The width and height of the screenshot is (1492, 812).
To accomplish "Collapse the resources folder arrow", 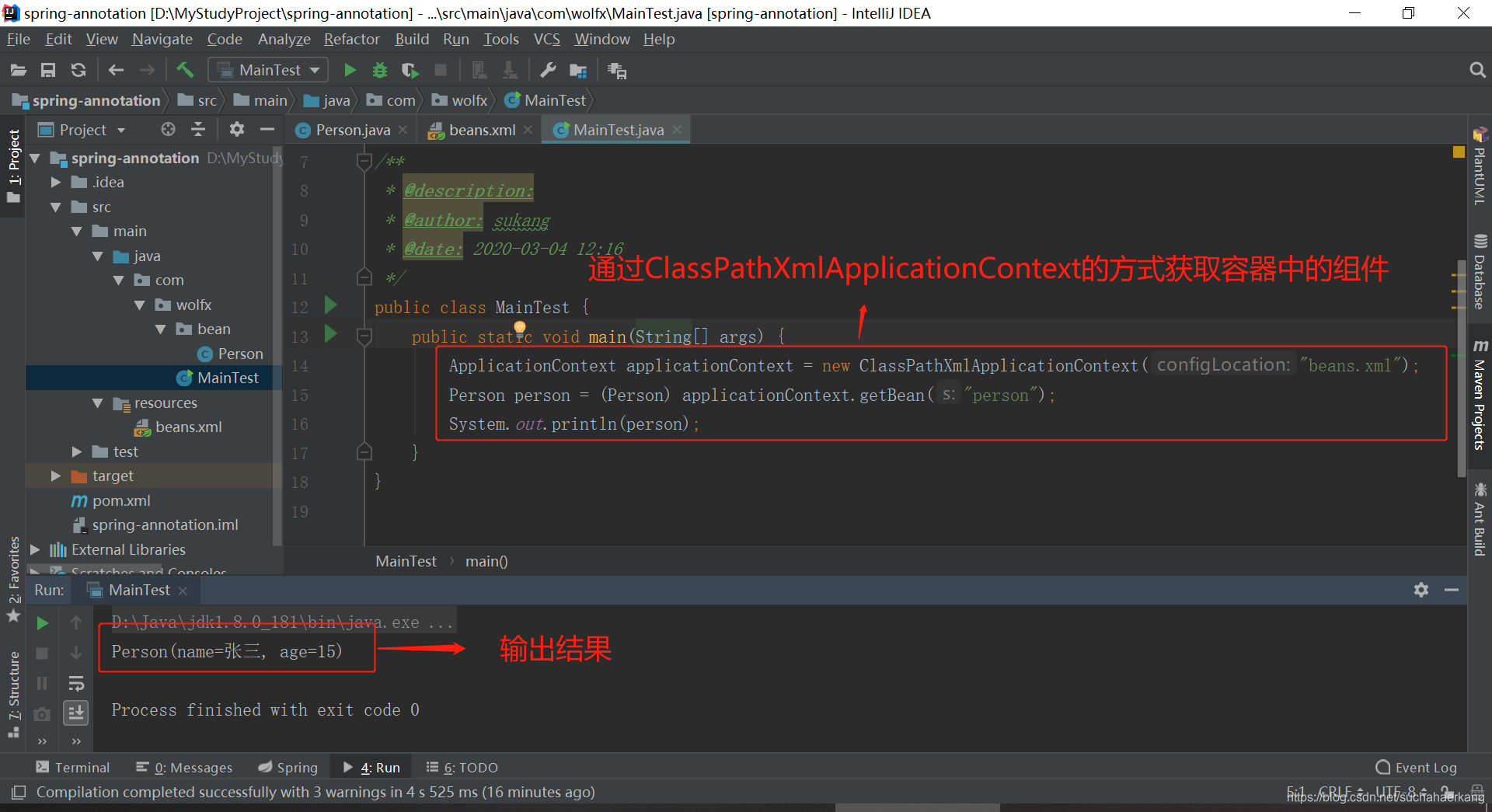I will (x=98, y=403).
